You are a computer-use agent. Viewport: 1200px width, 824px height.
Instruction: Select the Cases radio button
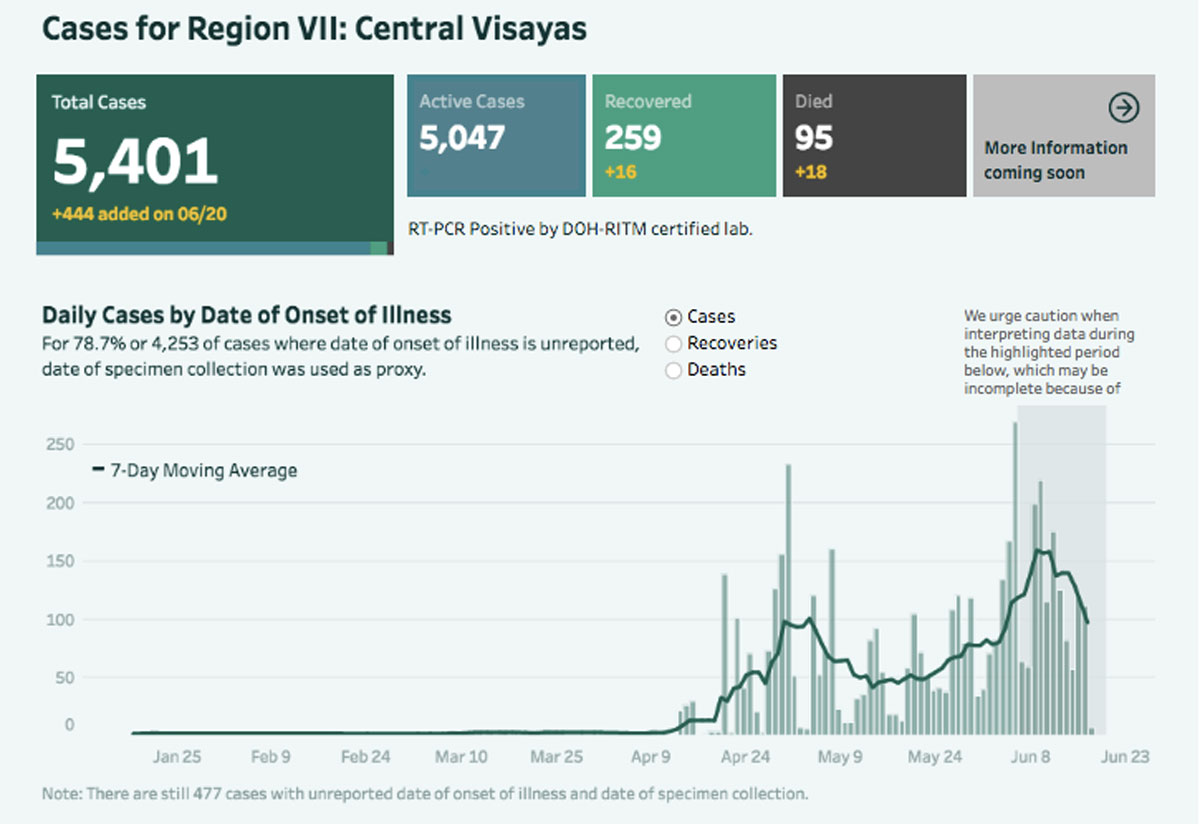point(673,317)
